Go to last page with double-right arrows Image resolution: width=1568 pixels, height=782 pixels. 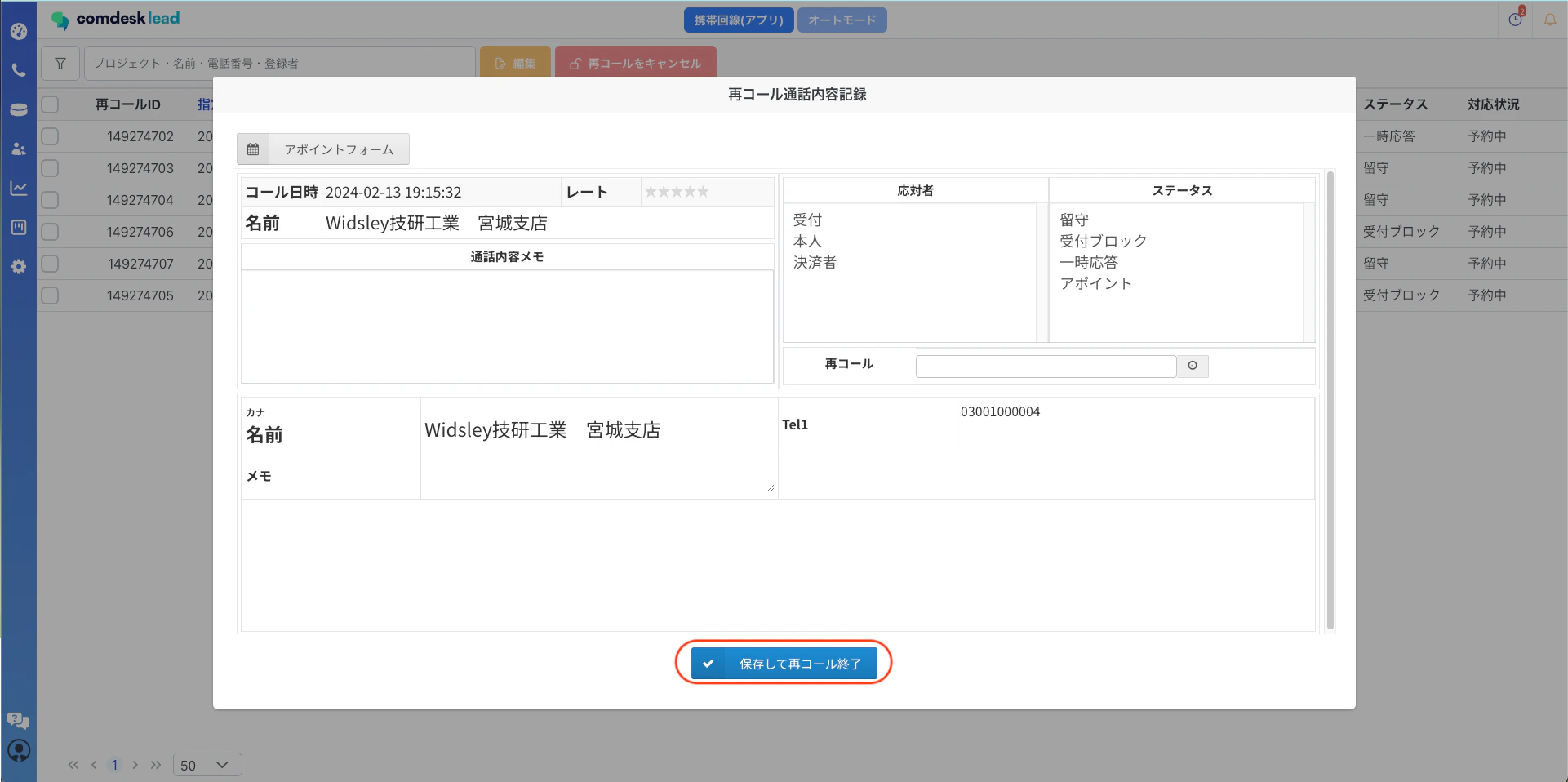[x=156, y=765]
